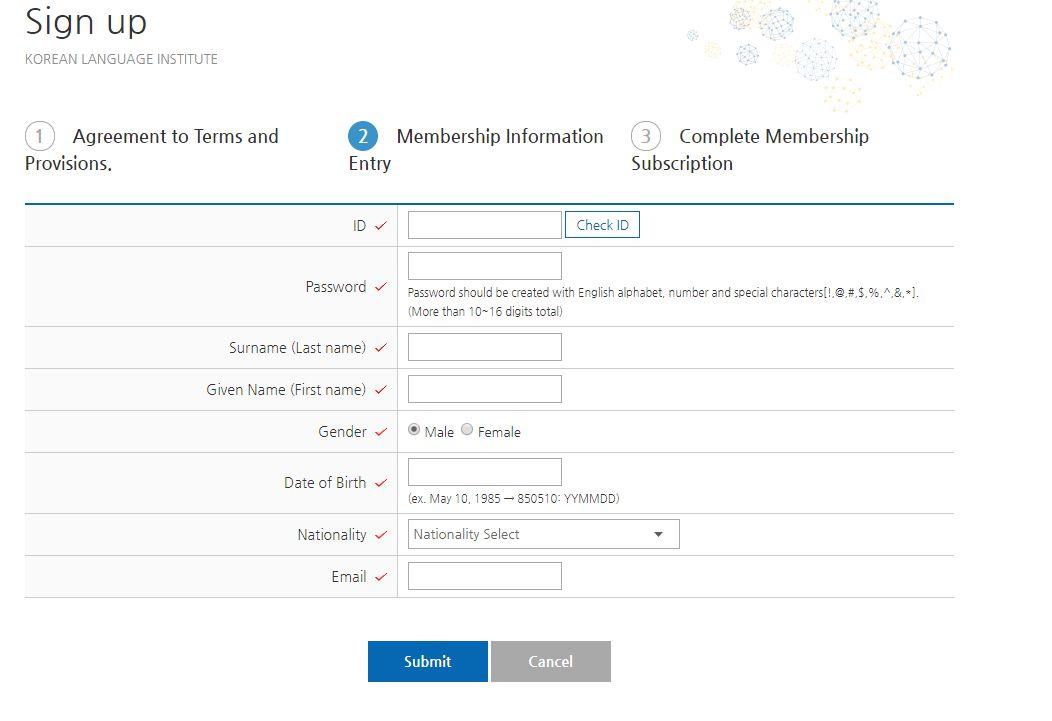Click into the Password field
The width and height of the screenshot is (1052, 721).
click(484, 266)
